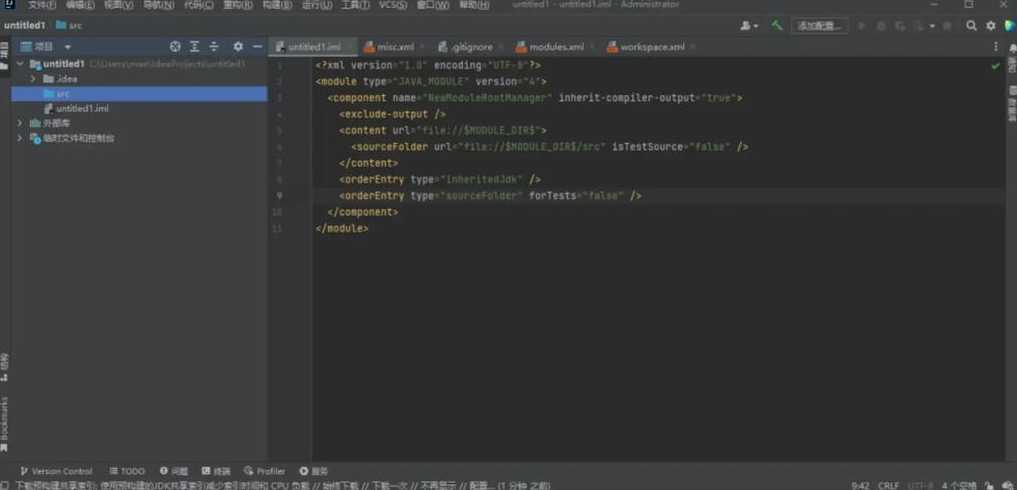Click line number 9 in editor gutter
1017x490 pixels.
pos(279,196)
